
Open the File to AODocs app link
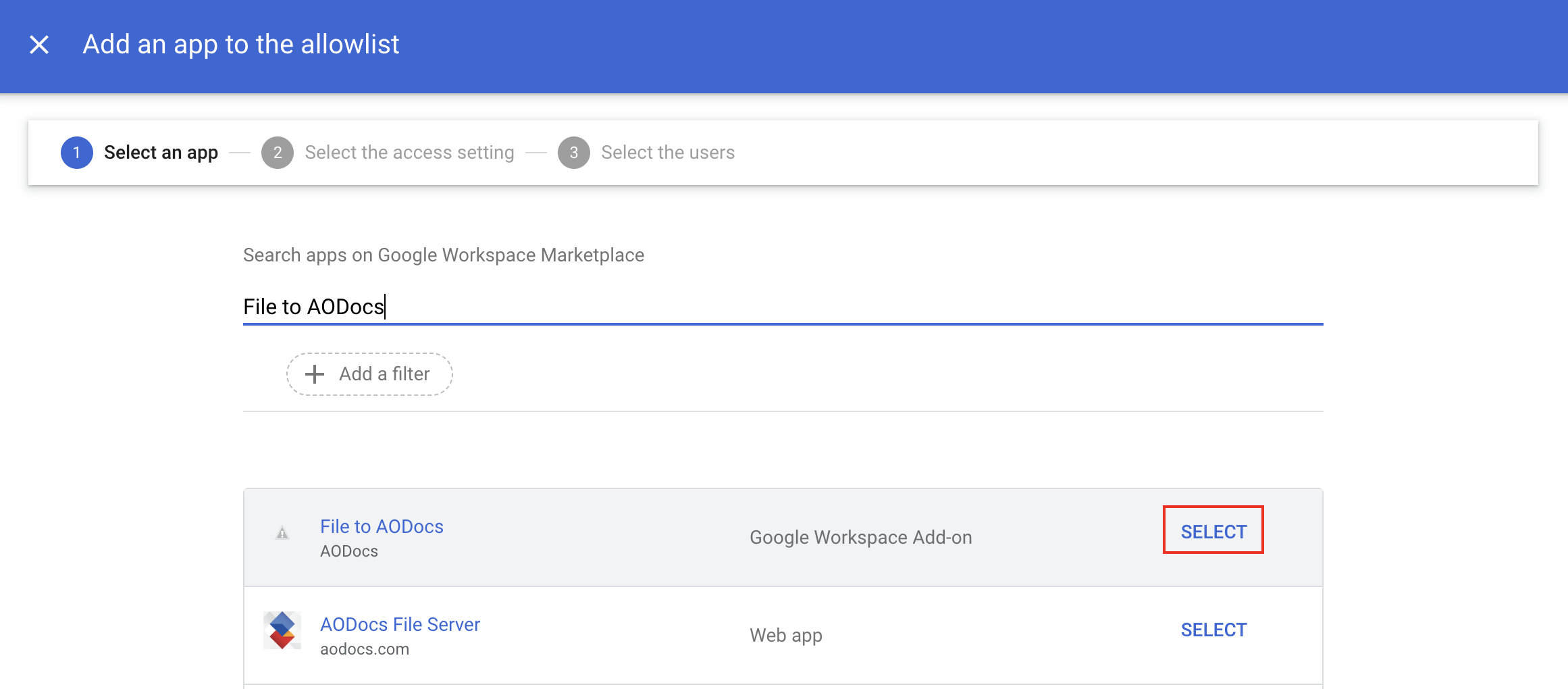pyautogui.click(x=382, y=526)
